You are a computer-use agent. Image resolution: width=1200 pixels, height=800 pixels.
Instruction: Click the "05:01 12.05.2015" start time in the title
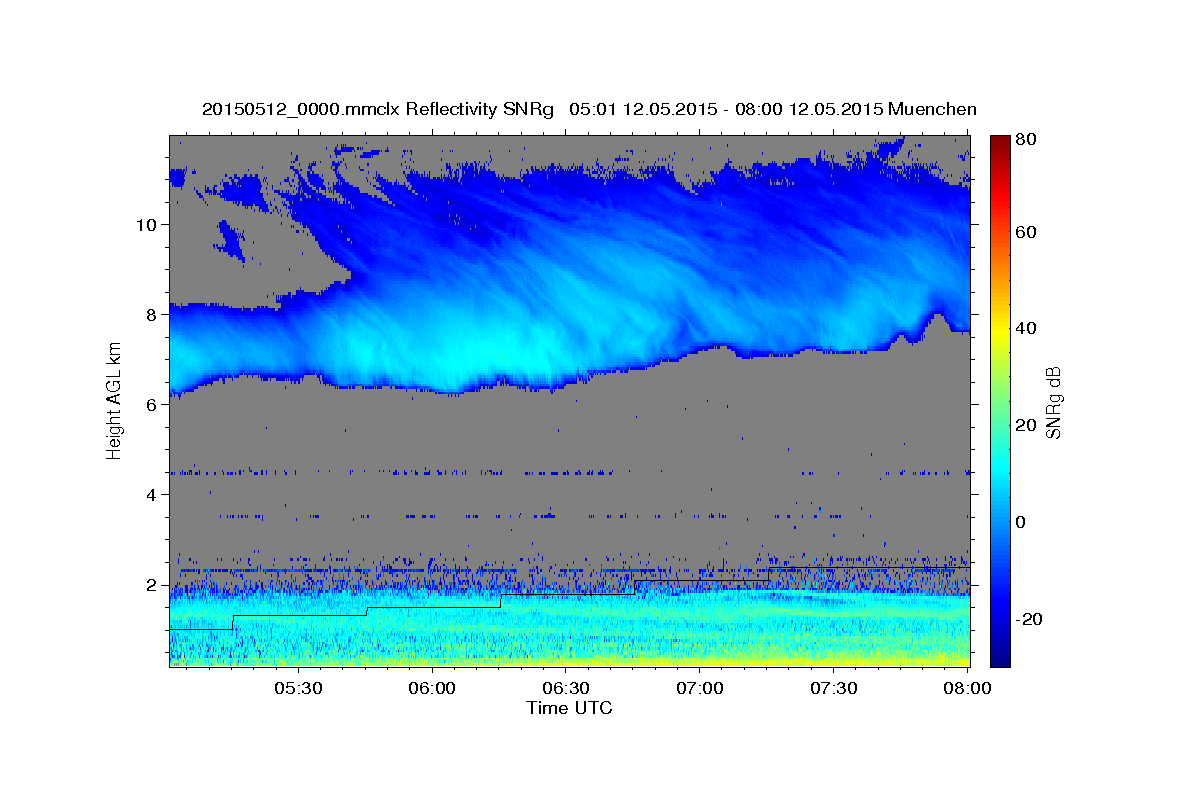coord(643,109)
